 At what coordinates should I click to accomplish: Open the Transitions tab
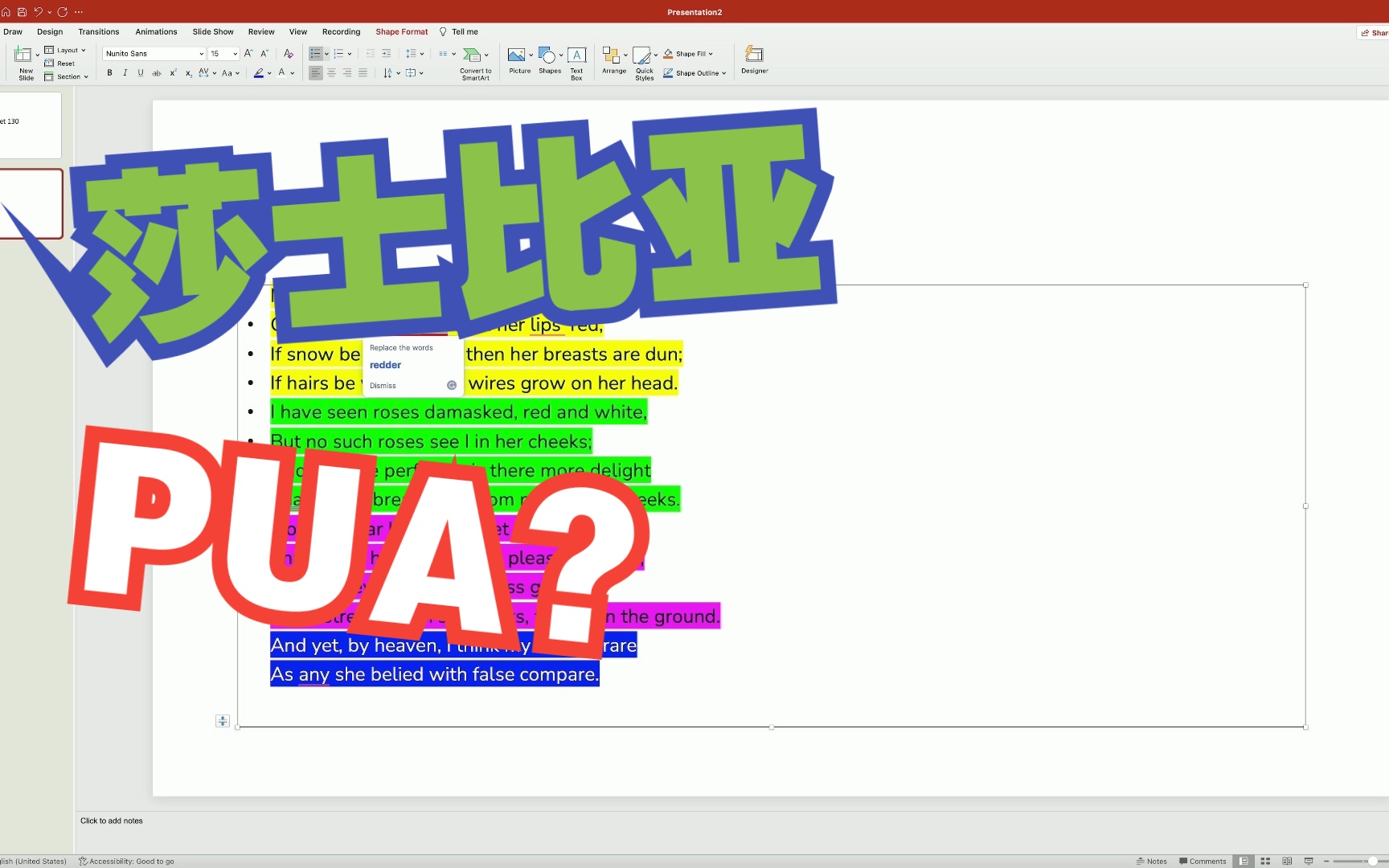click(99, 31)
